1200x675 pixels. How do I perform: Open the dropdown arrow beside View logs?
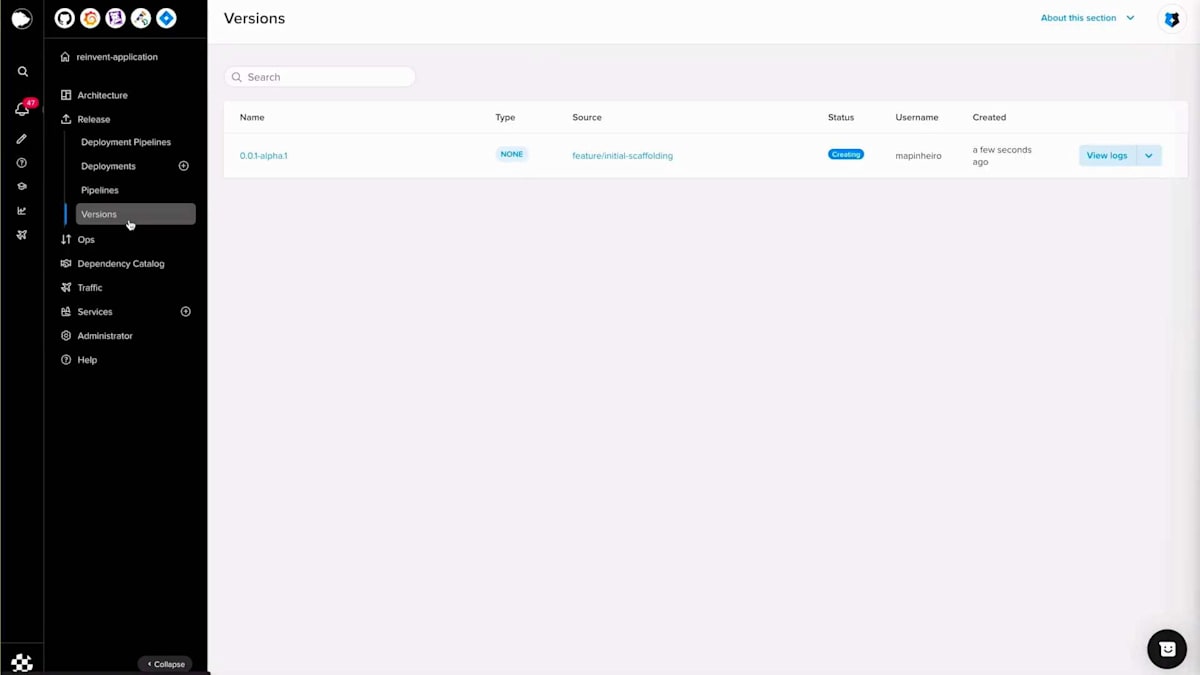pos(1149,155)
